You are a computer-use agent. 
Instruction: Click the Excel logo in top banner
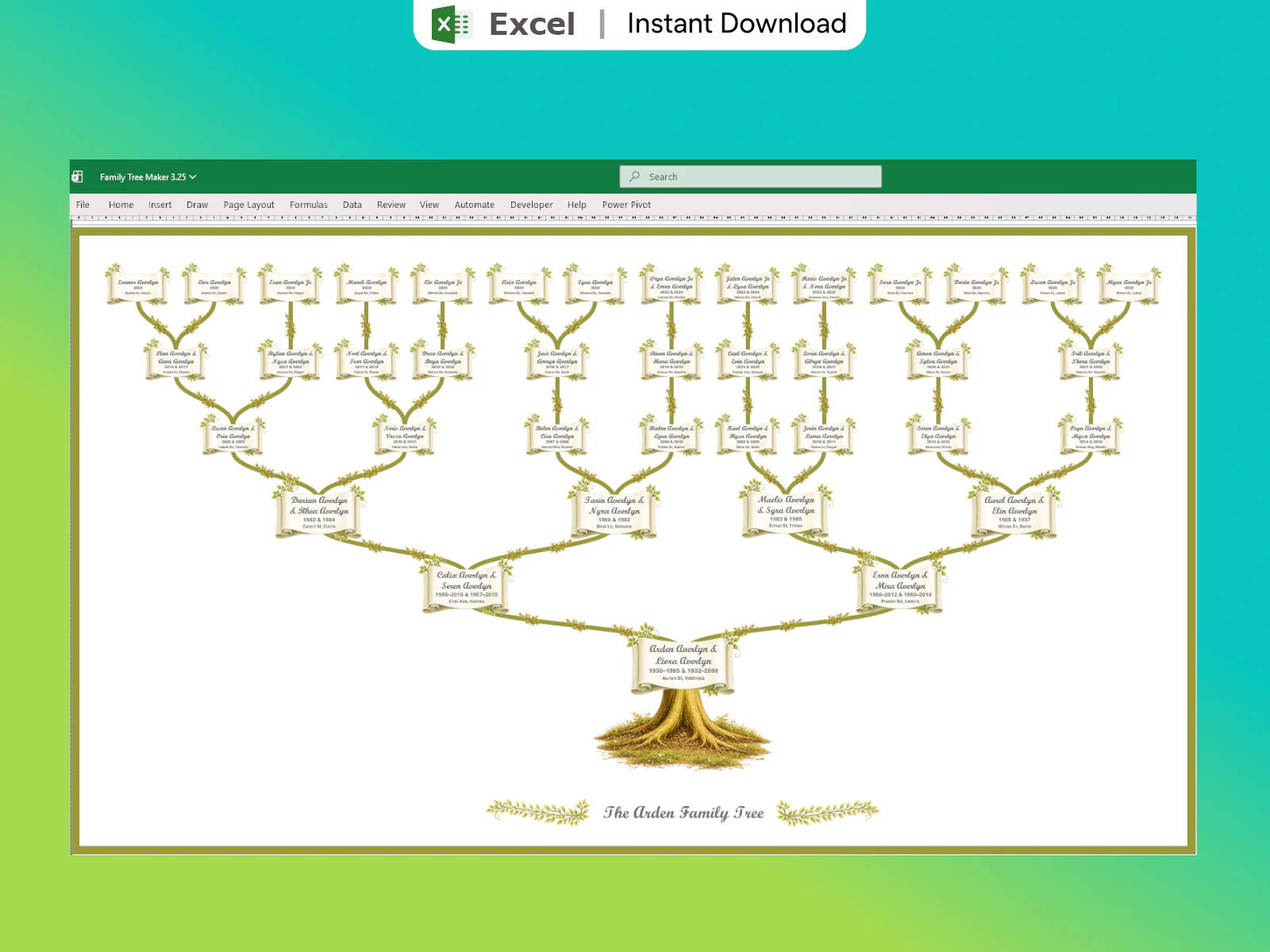452,24
